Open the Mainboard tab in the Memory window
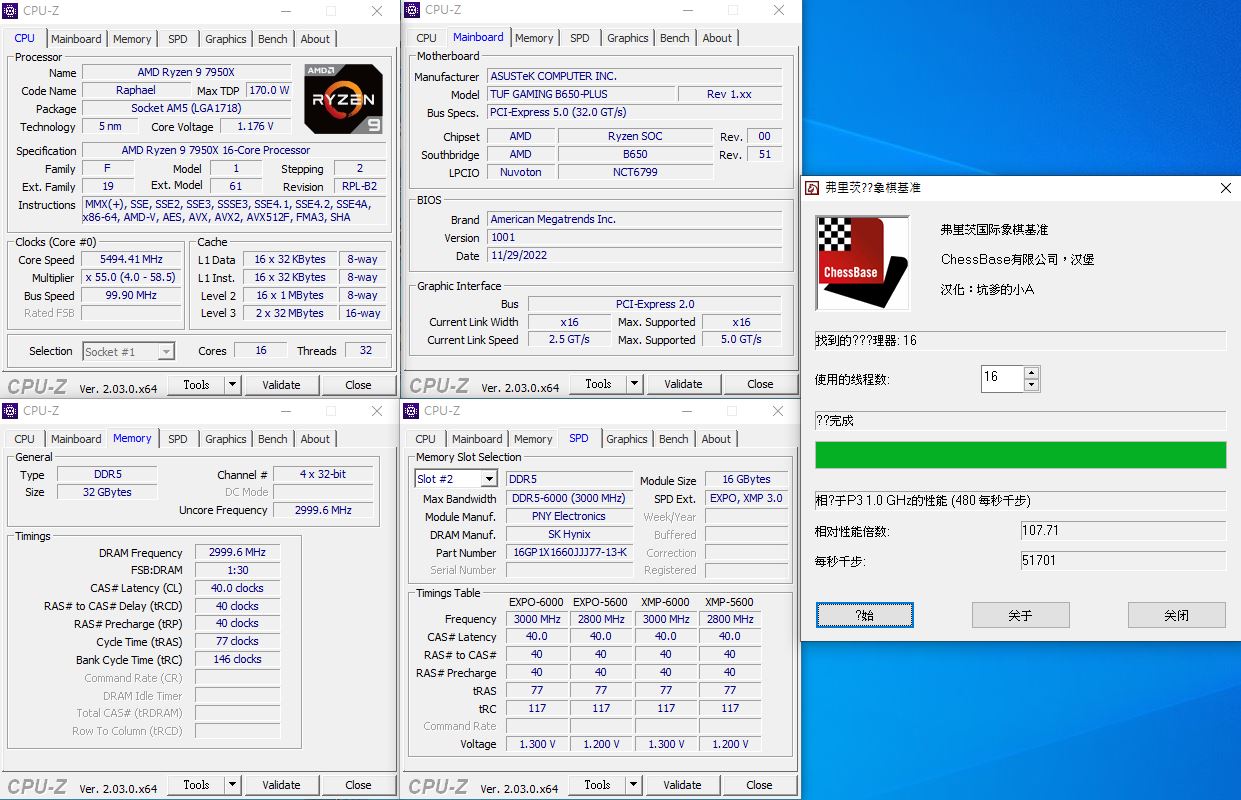Viewport: 1241px width, 800px height. tap(76, 439)
